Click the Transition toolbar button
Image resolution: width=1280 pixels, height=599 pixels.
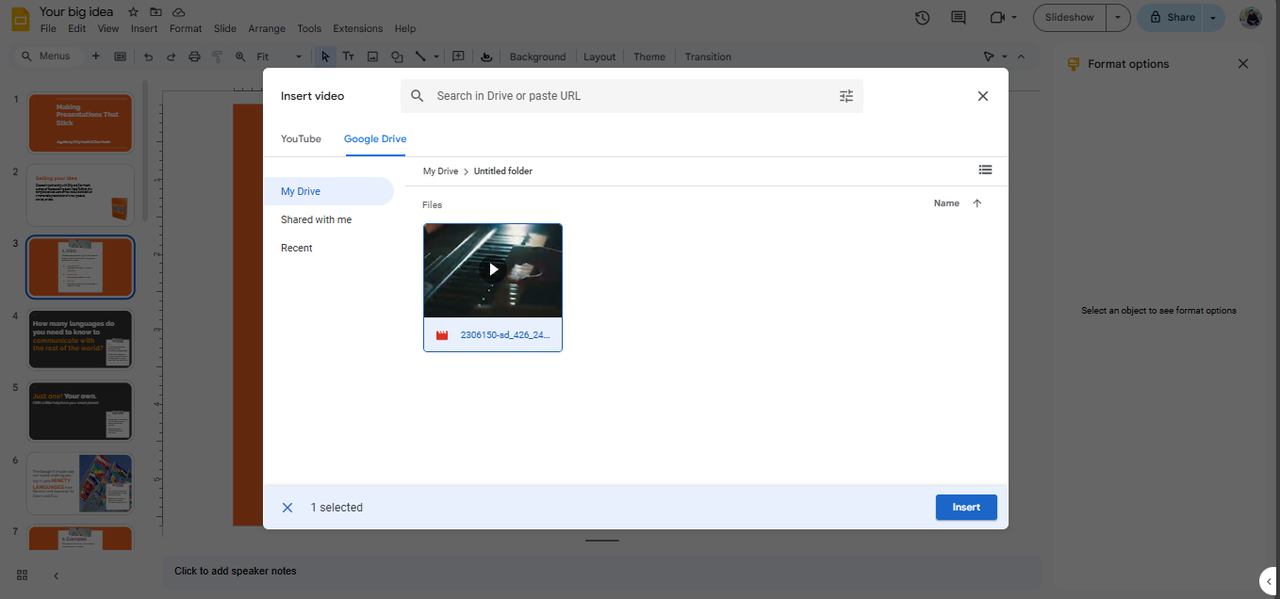click(x=708, y=57)
